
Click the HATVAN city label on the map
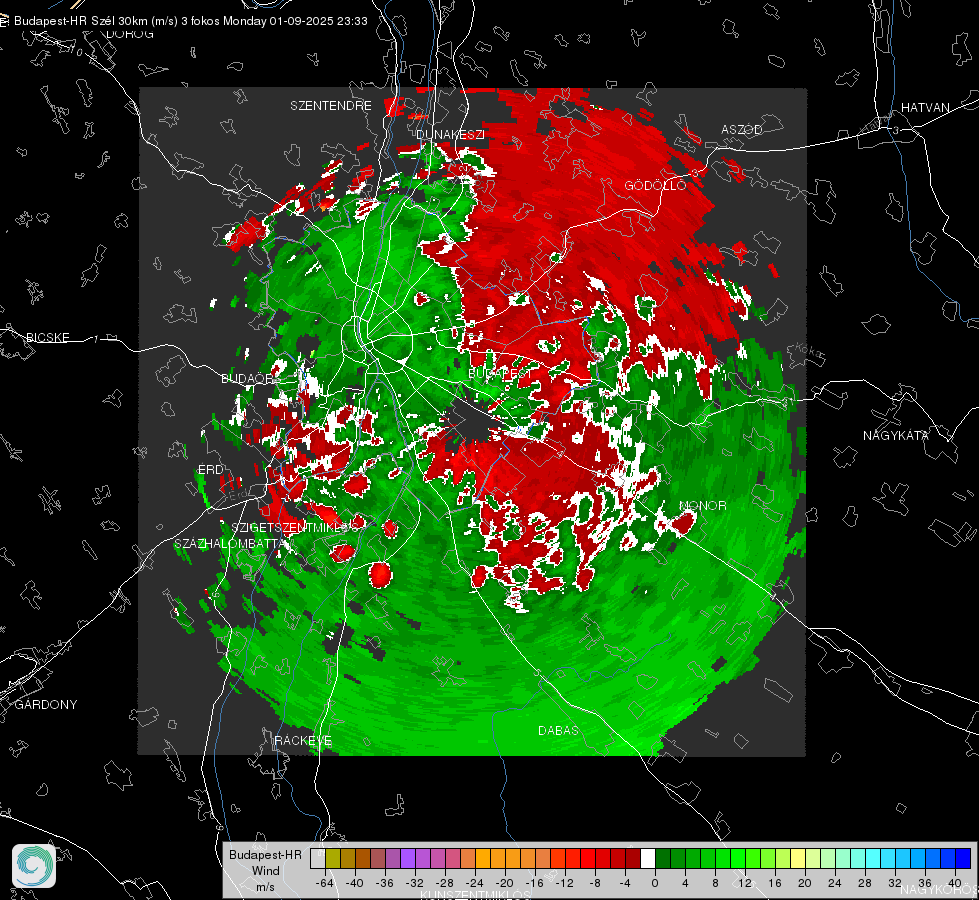tap(925, 108)
